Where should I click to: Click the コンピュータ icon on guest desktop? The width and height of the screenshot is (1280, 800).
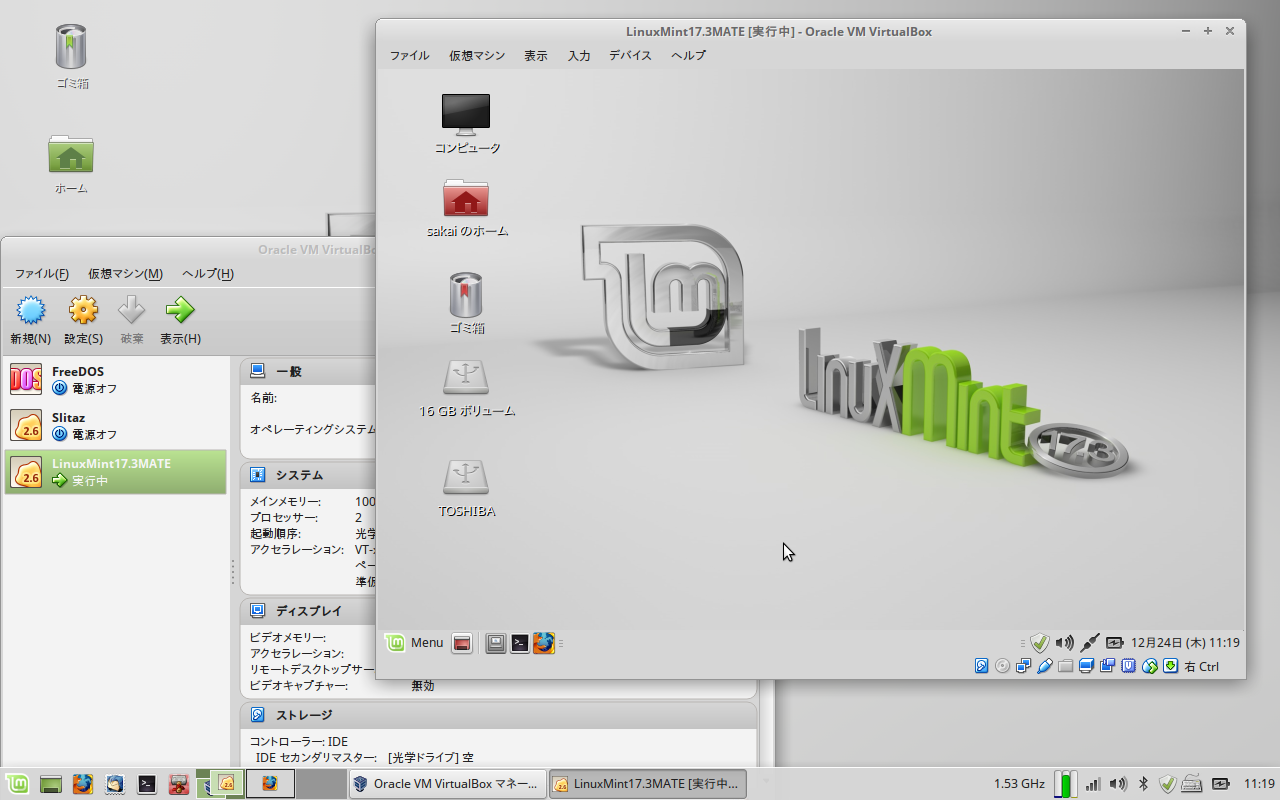click(x=466, y=114)
